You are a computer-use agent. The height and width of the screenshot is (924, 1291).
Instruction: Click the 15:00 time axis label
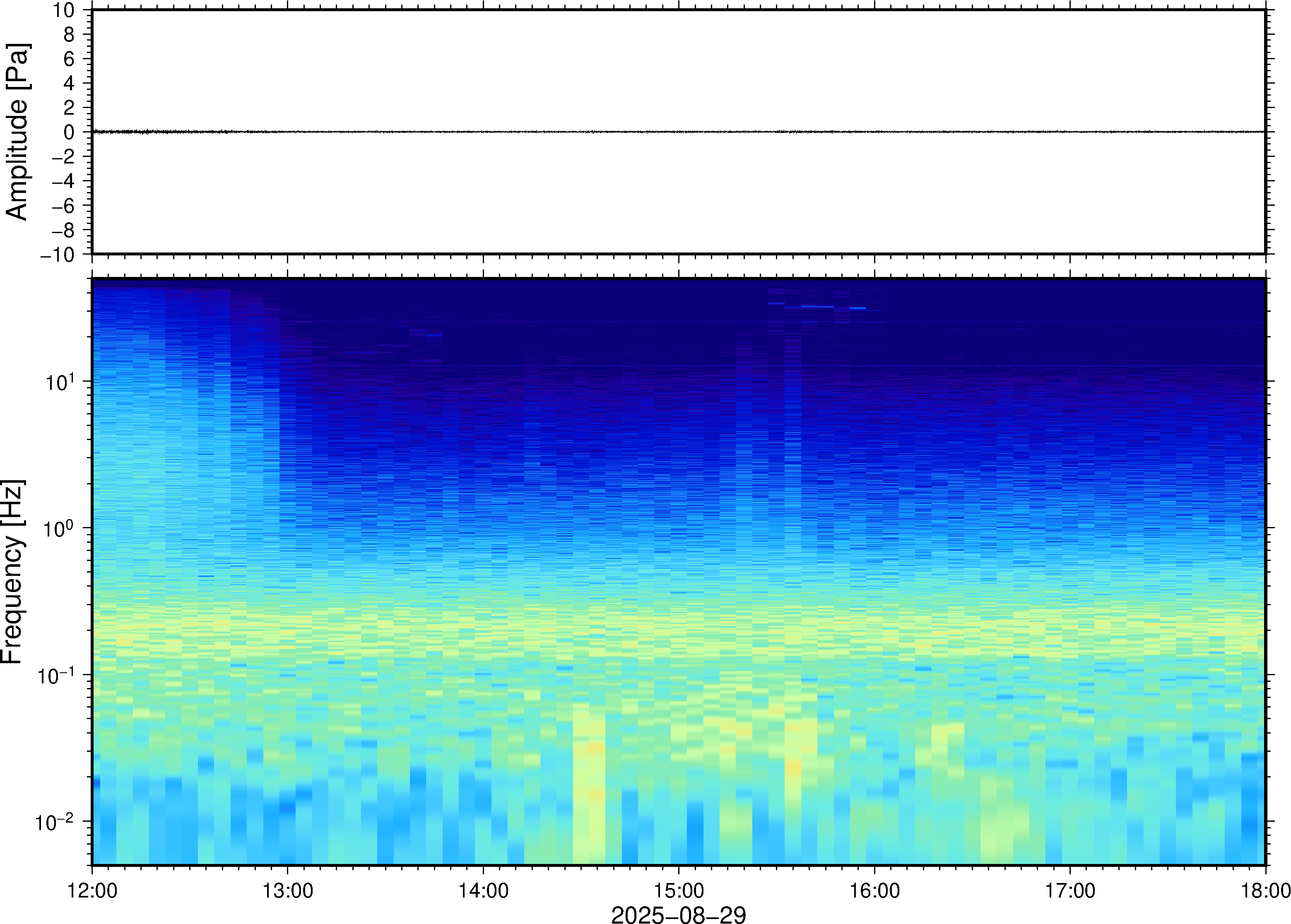click(679, 890)
